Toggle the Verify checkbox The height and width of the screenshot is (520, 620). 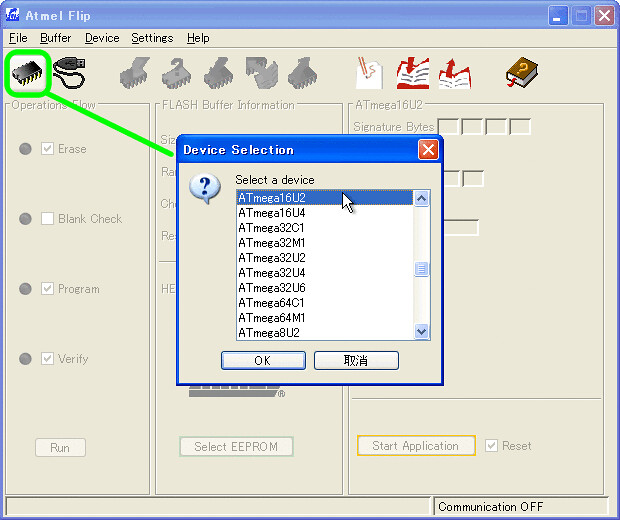(47, 359)
